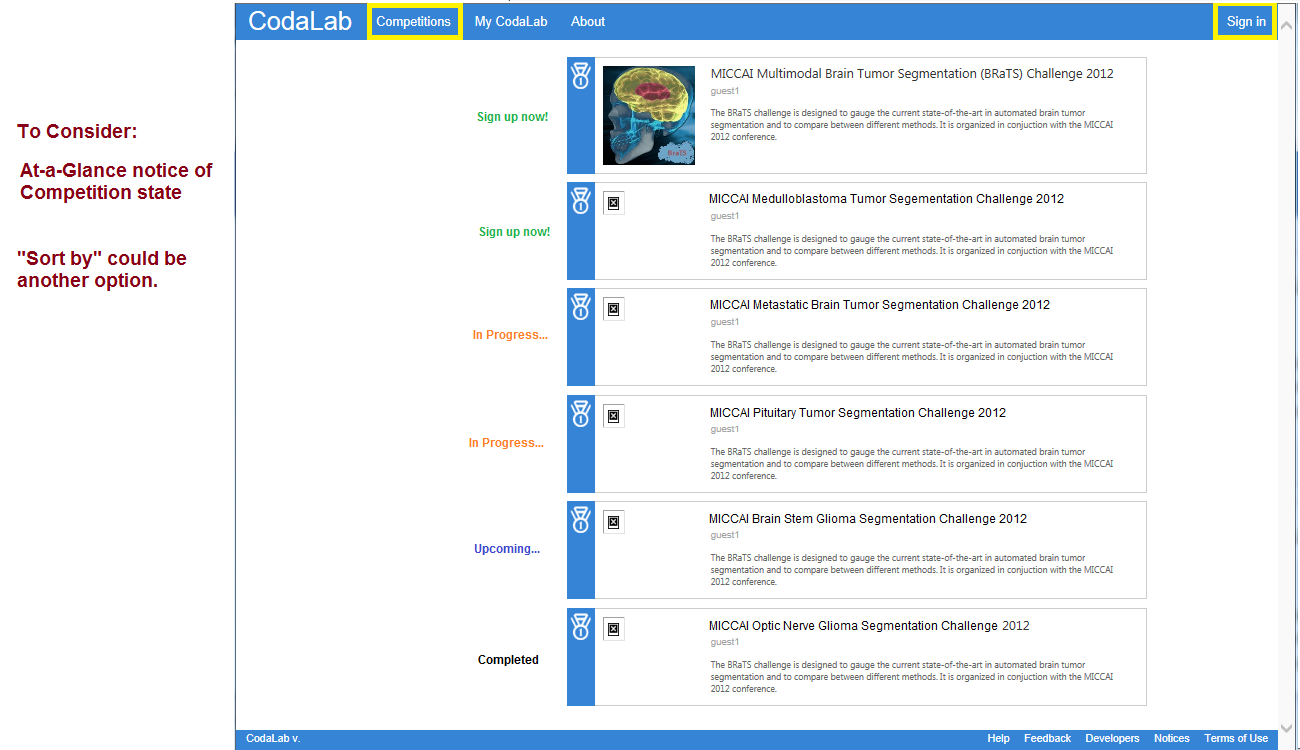Click 'guest1' under BRaTS Challenge title

pos(725,91)
